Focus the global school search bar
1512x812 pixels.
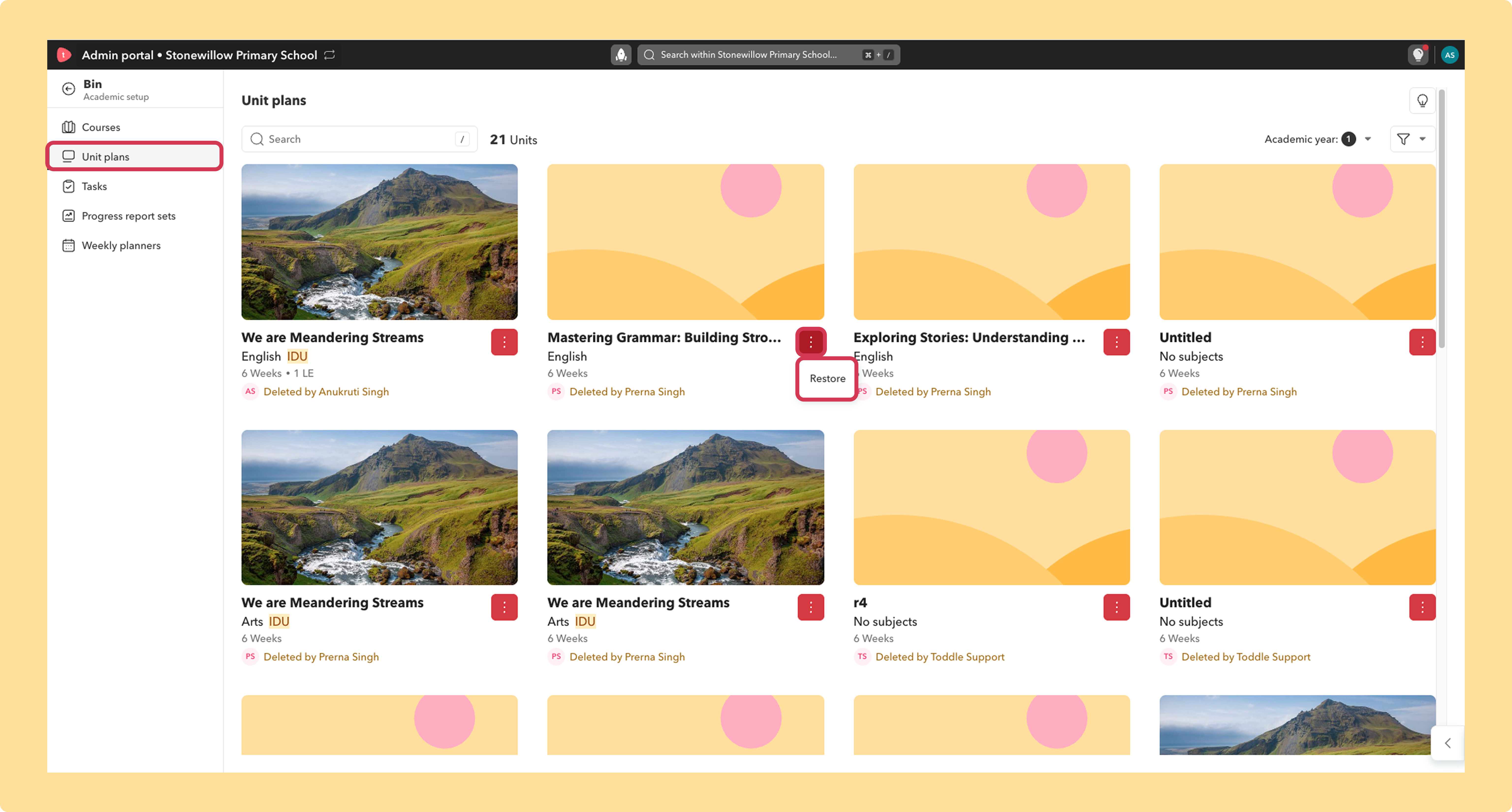click(768, 55)
